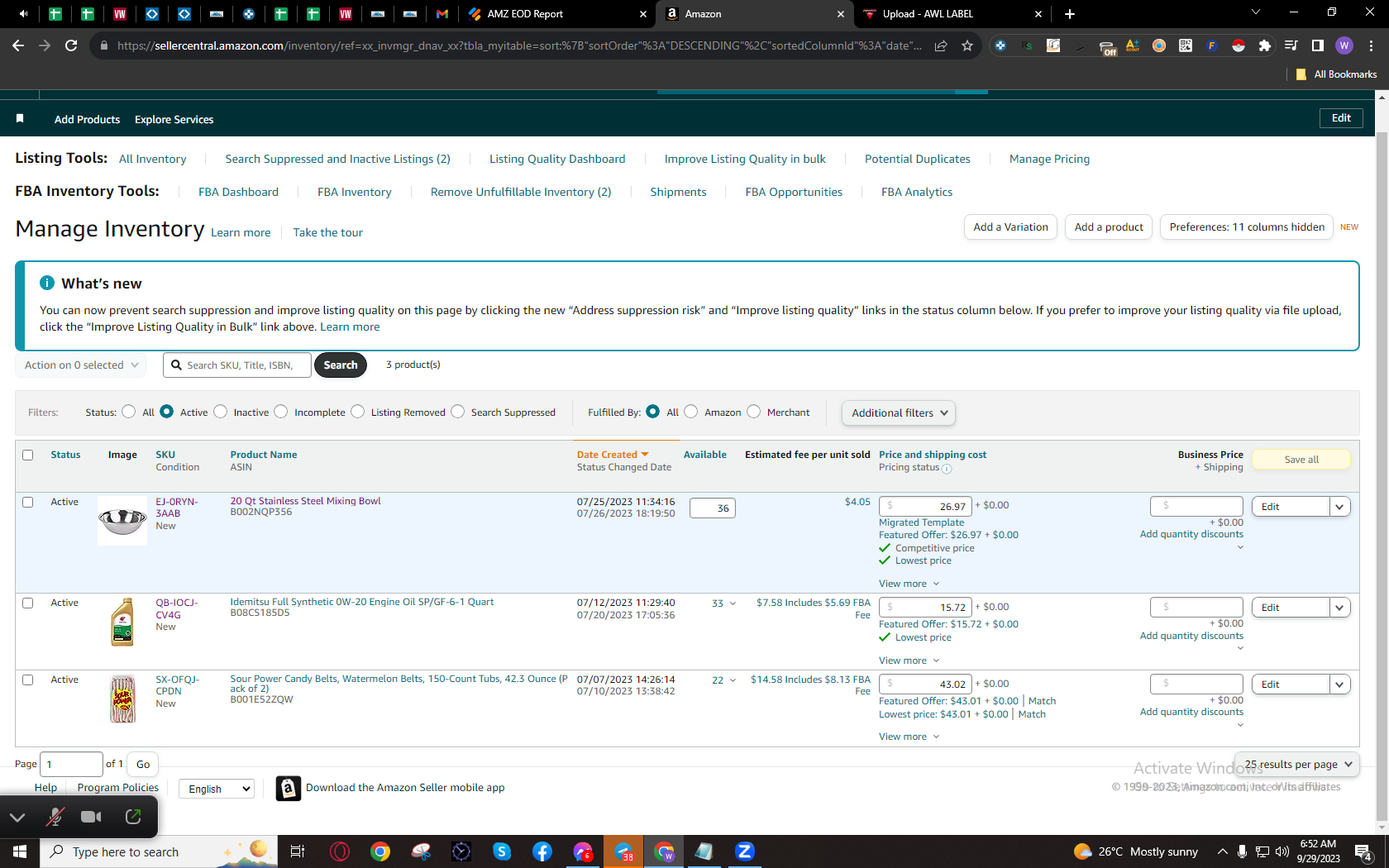Open Edit dropdown arrow for Sour Power row
This screenshot has height=868, width=1389.
(1340, 684)
